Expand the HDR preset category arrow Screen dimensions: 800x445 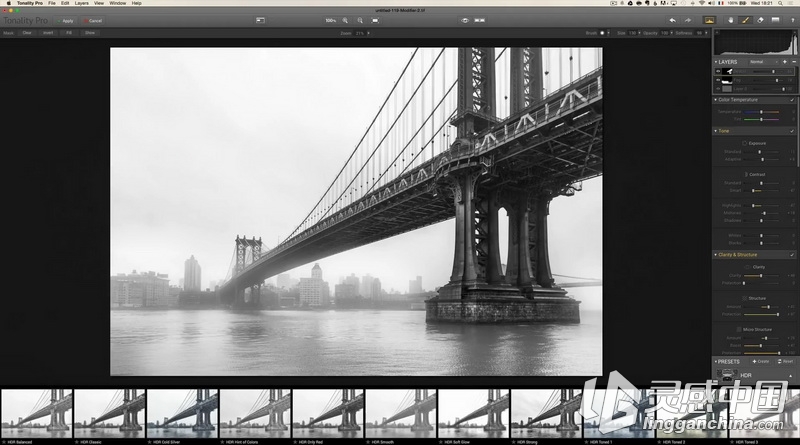(x=791, y=376)
